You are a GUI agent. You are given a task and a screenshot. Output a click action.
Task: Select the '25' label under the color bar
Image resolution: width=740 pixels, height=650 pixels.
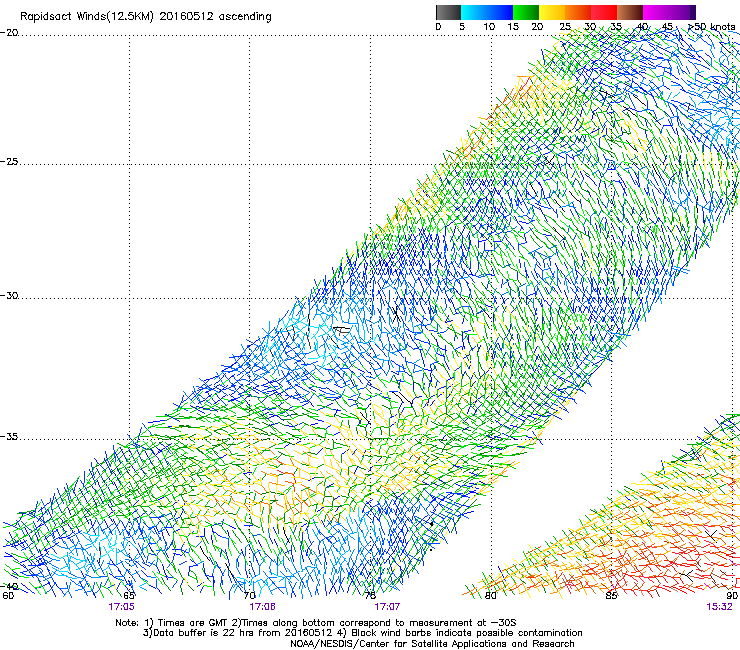coord(565,27)
